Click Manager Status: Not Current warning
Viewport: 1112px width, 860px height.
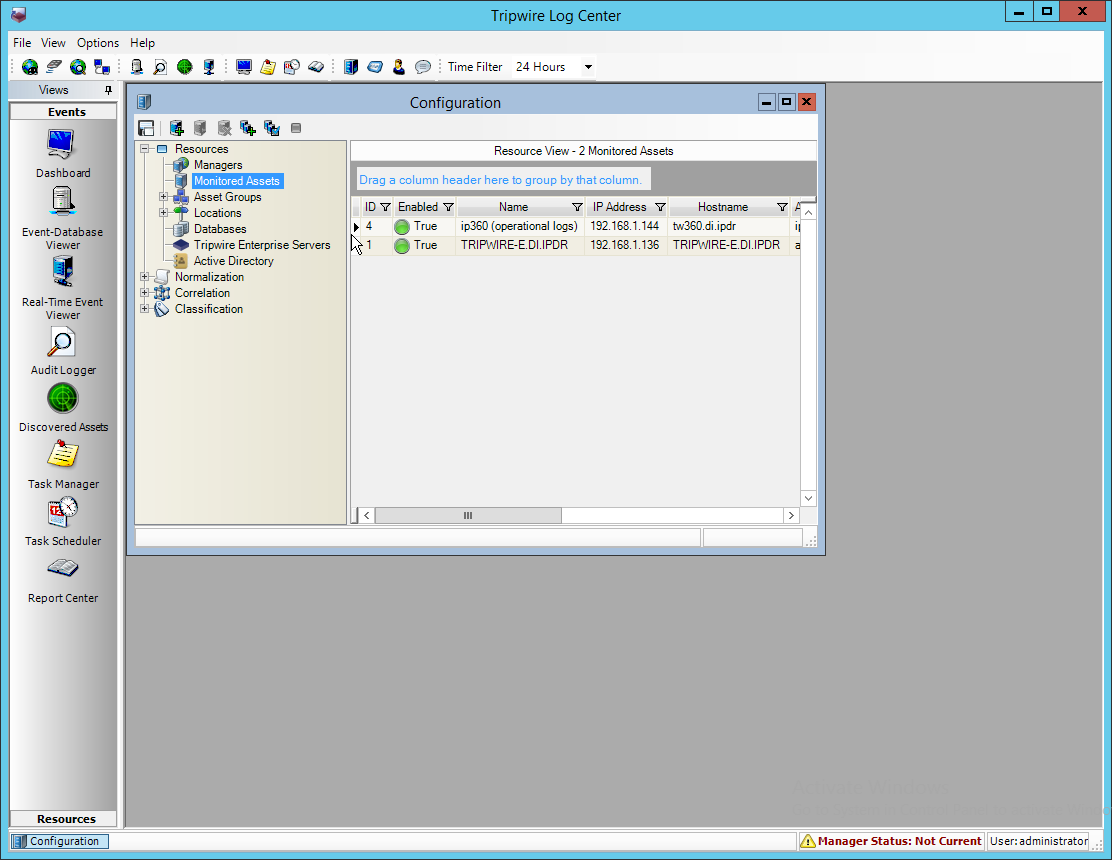click(891, 841)
